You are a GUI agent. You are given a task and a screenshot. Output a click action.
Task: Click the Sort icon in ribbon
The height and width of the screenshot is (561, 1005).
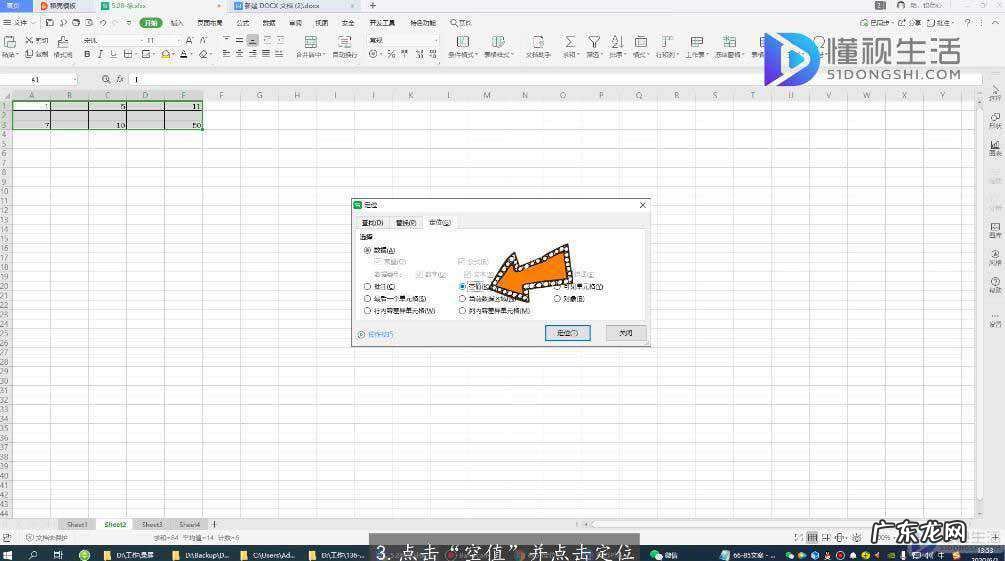tap(616, 42)
